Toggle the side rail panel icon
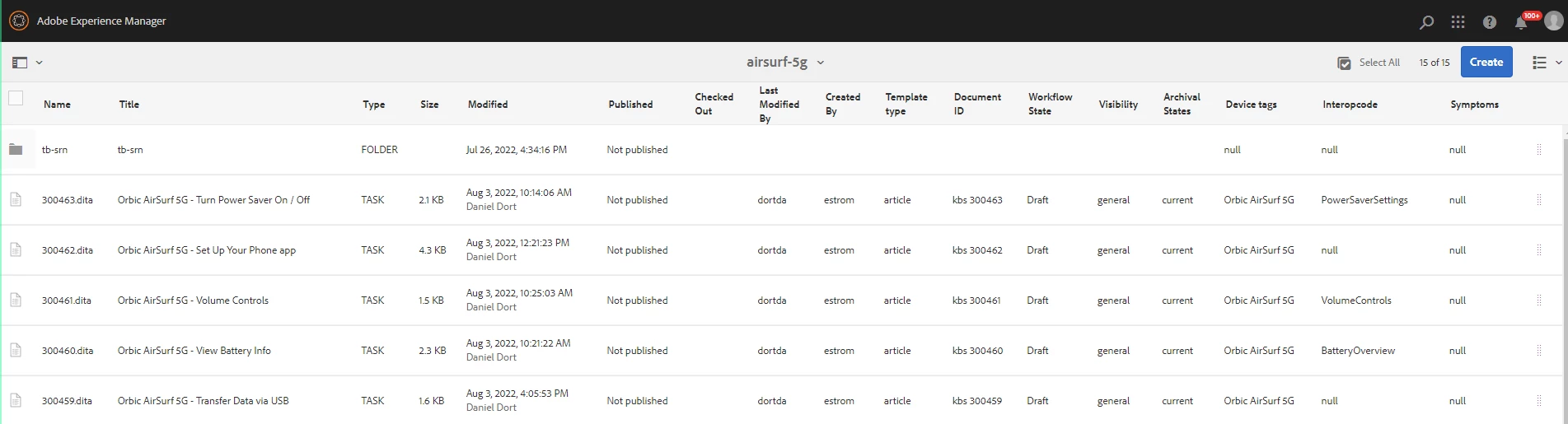The height and width of the screenshot is (424, 1568). (x=20, y=63)
